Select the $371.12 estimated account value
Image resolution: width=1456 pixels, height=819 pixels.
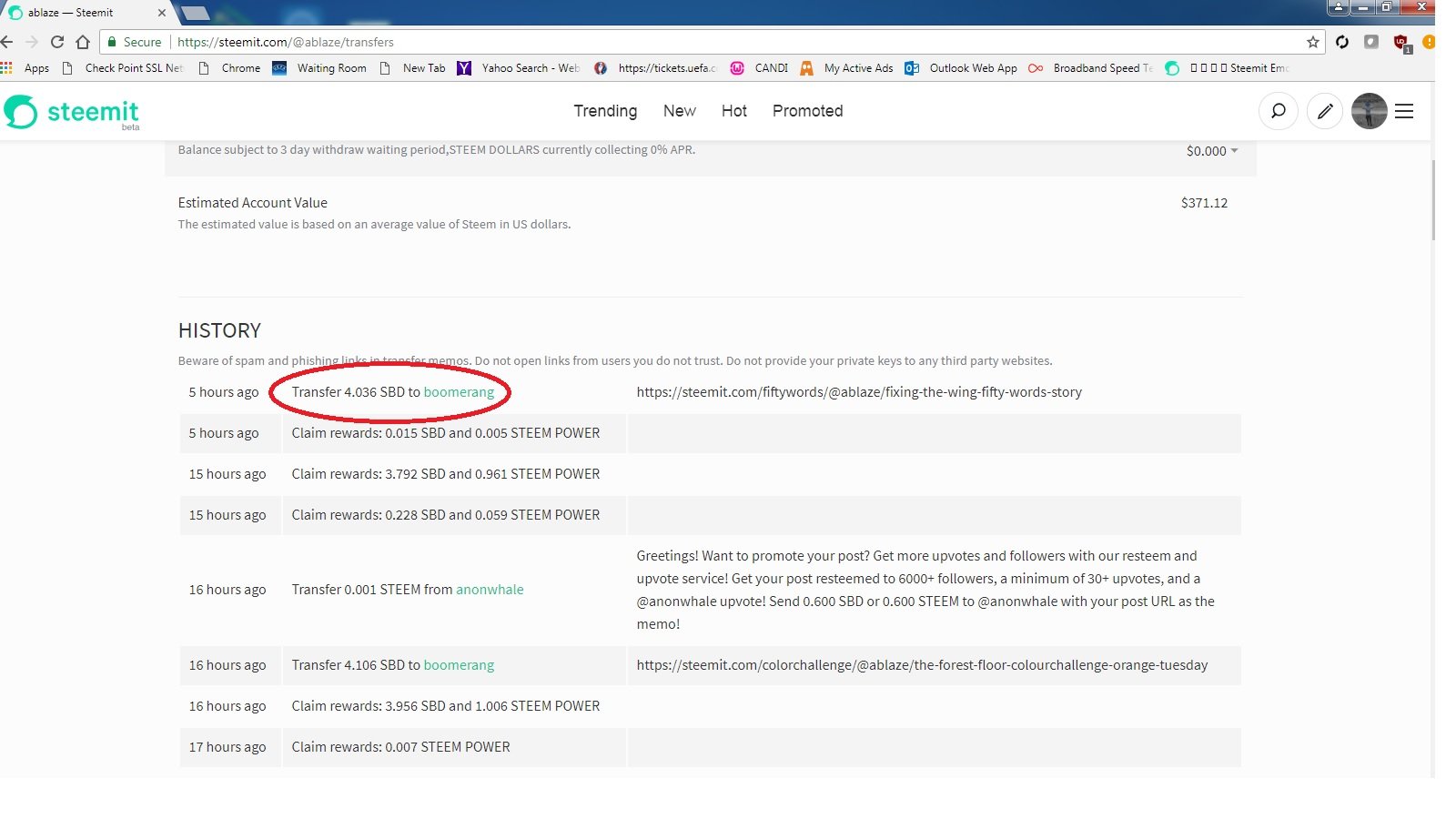coord(1204,203)
